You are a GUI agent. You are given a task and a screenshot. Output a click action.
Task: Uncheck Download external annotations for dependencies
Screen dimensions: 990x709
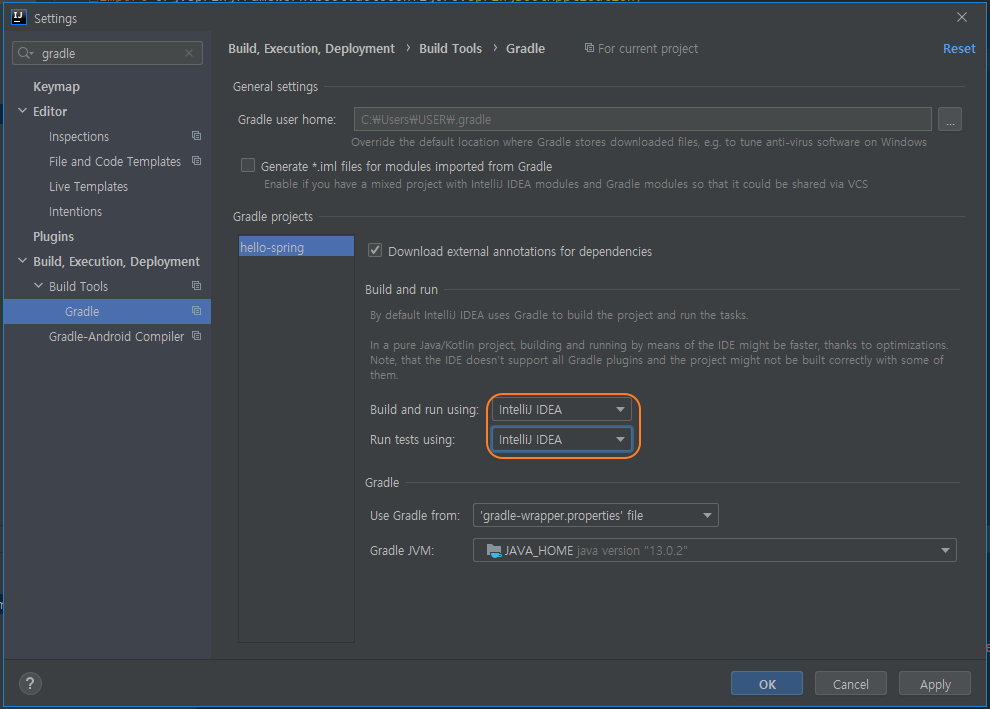[x=375, y=251]
